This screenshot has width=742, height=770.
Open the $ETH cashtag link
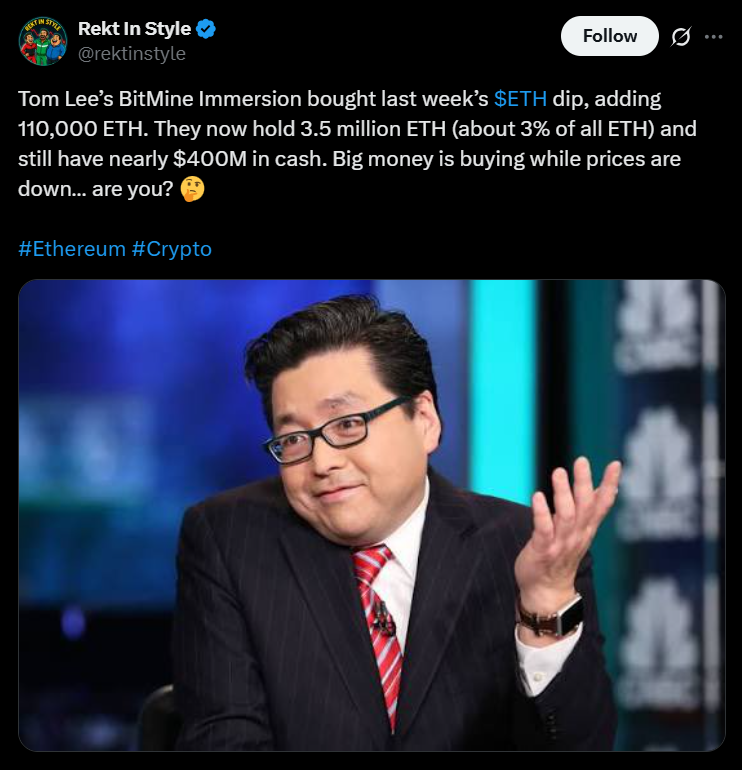tap(520, 99)
